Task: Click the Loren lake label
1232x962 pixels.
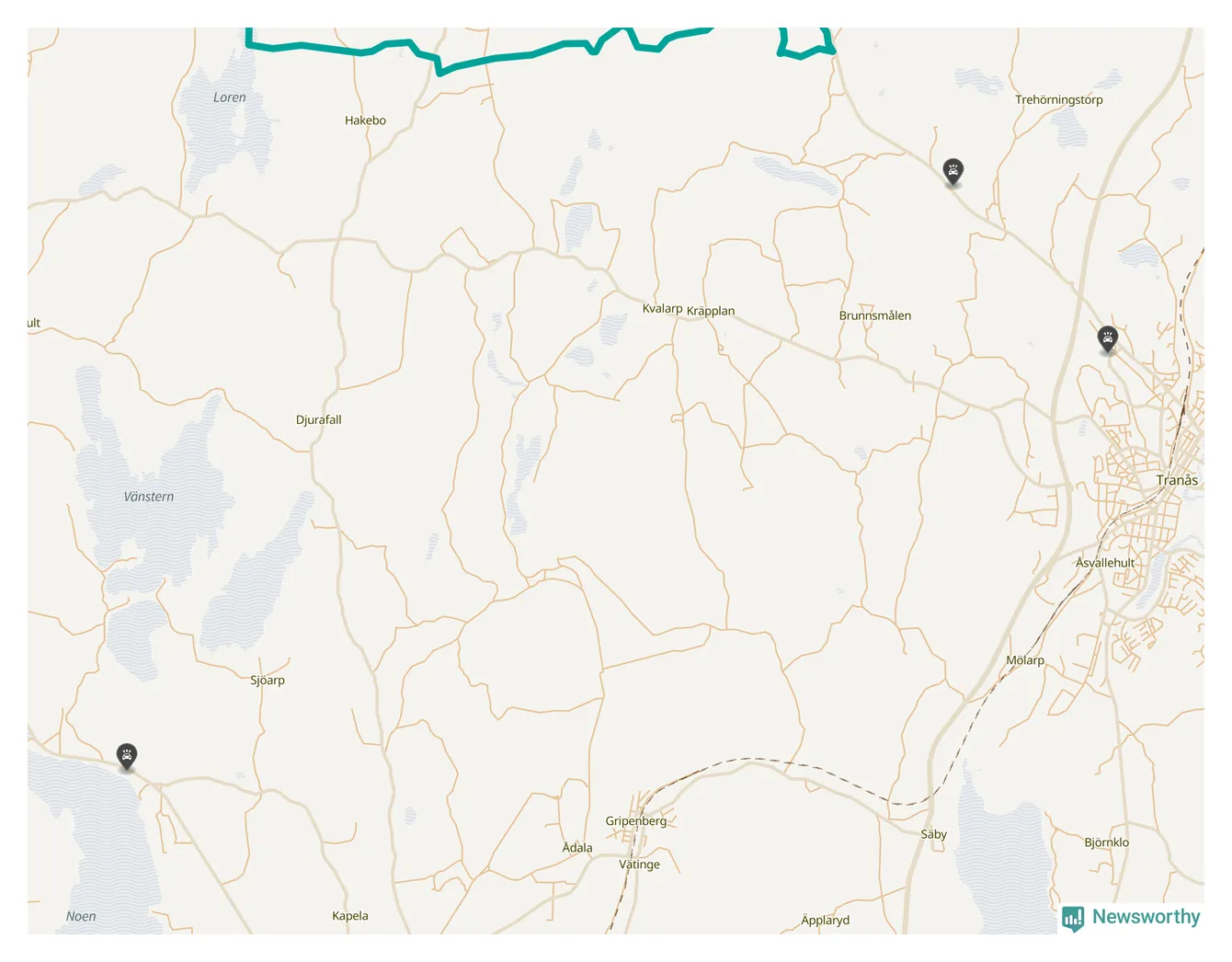Action: click(230, 97)
